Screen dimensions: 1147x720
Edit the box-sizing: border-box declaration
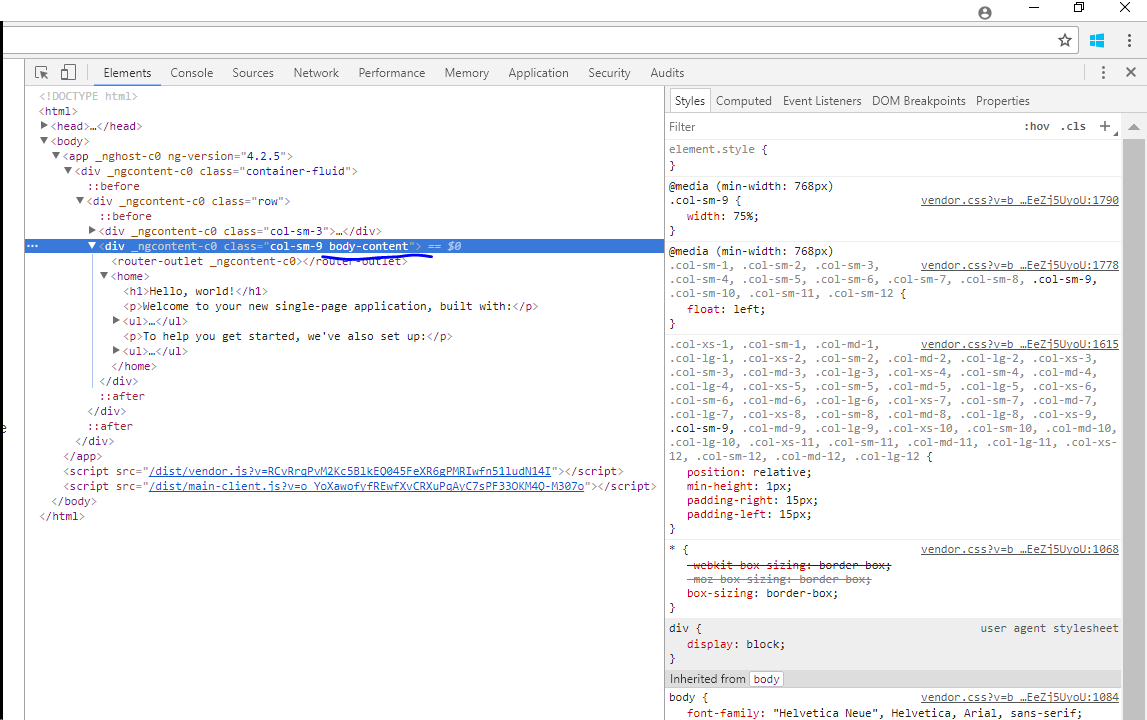pyautogui.click(x=762, y=593)
